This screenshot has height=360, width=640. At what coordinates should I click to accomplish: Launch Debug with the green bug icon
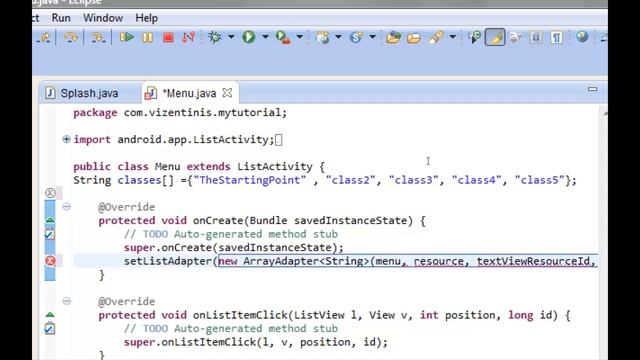215,37
